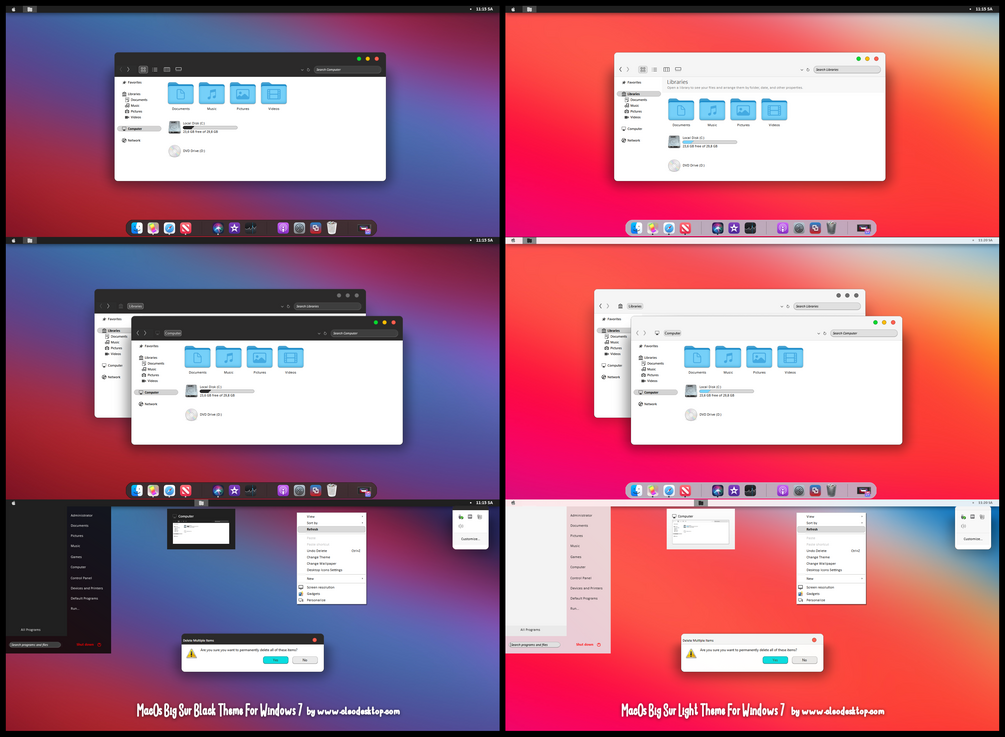The width and height of the screenshot is (1005, 737).
Task: Open Music folder in light Computer window
Action: point(728,358)
